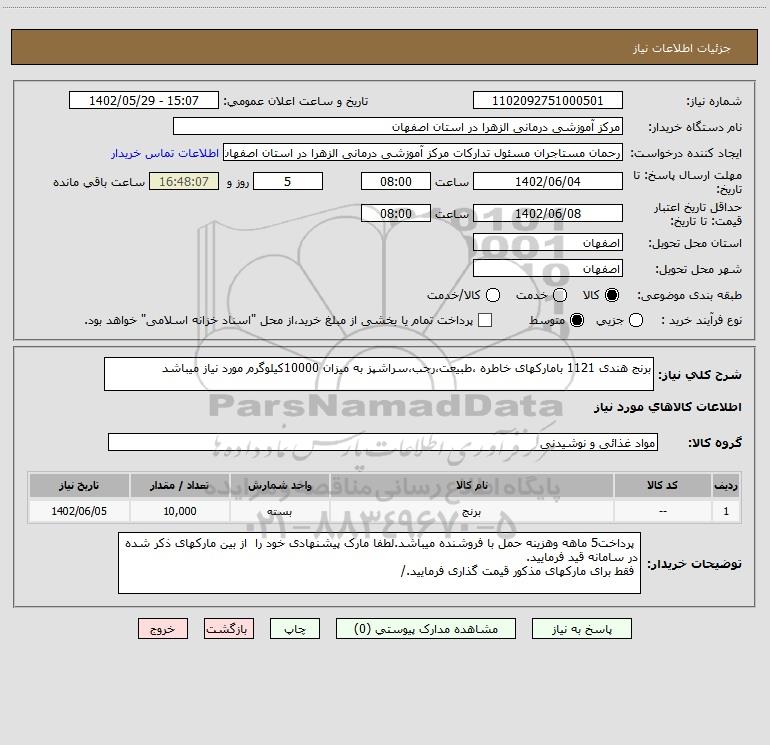Click the ایجاد کننده درخواست: label
The width and height of the screenshot is (770, 745).
686,154
